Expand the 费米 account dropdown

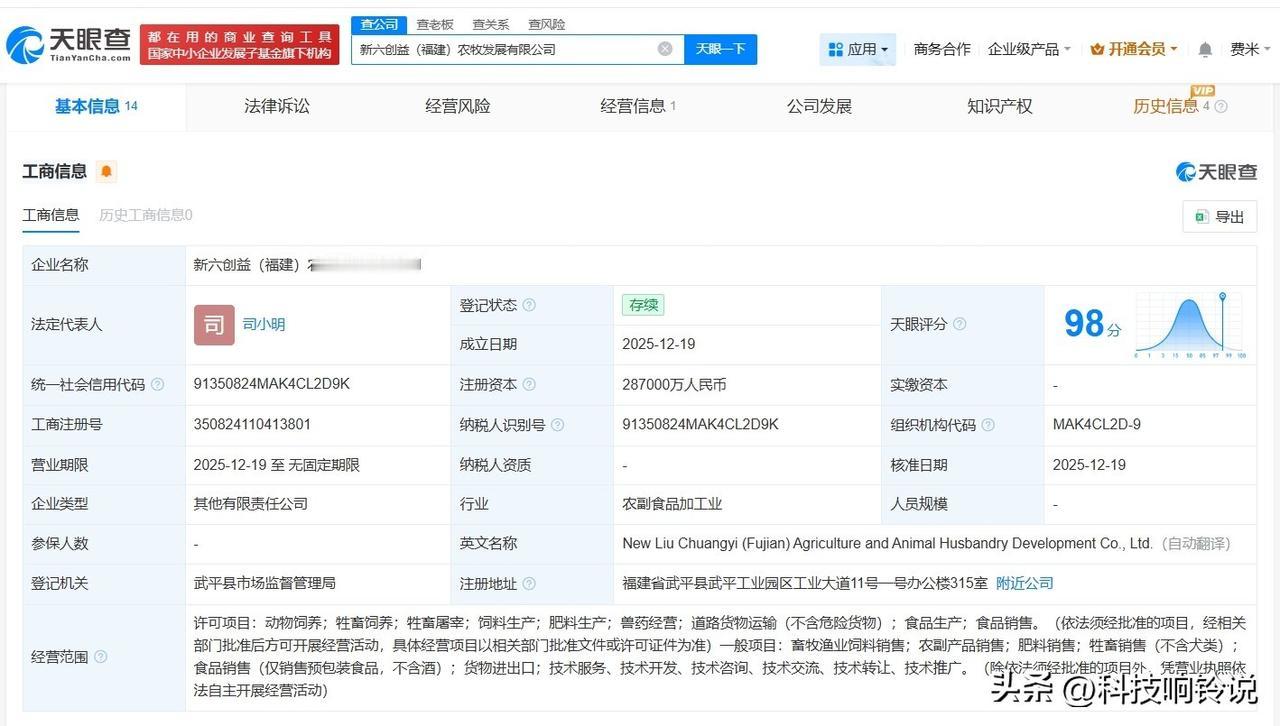1250,48
